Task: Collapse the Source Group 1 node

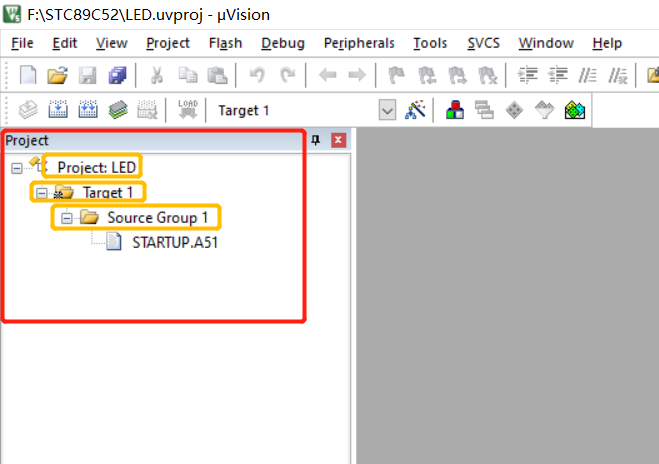Action: tap(66, 218)
